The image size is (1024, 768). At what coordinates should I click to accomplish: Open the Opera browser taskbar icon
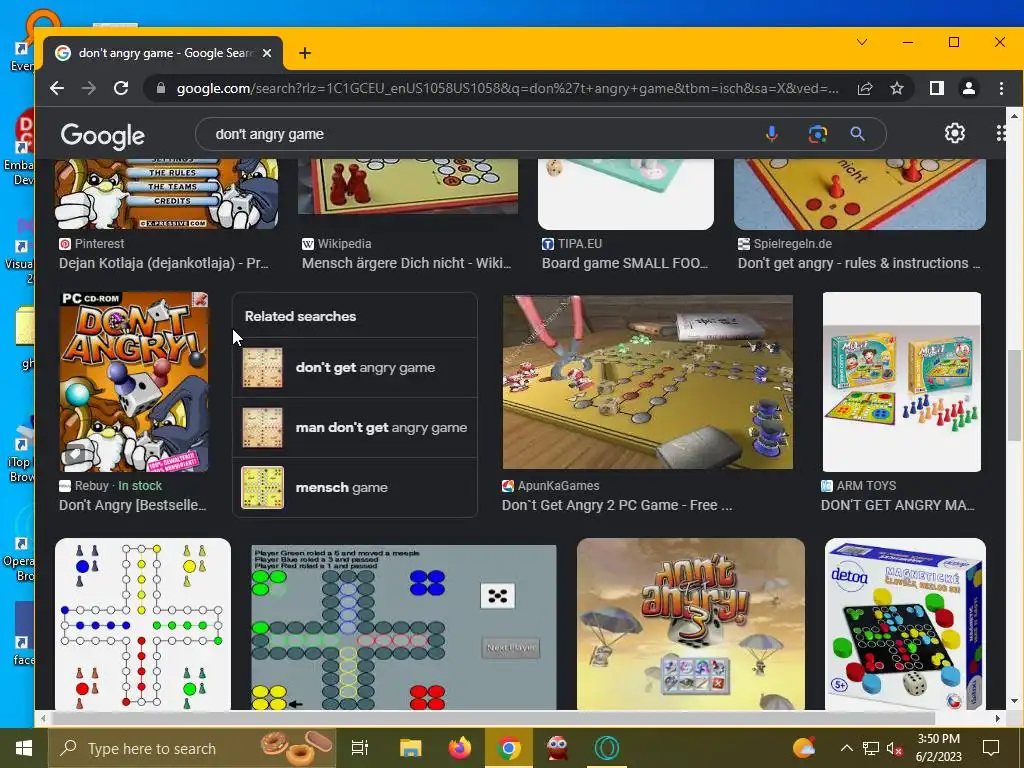[x=607, y=748]
